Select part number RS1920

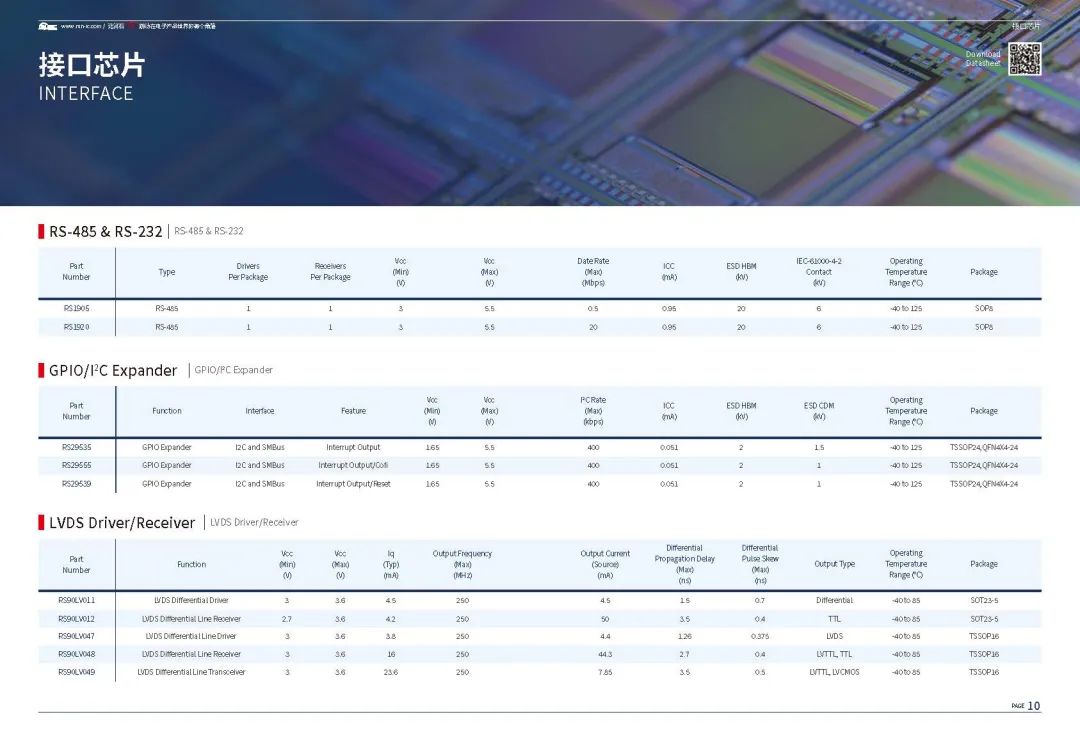tap(76, 327)
